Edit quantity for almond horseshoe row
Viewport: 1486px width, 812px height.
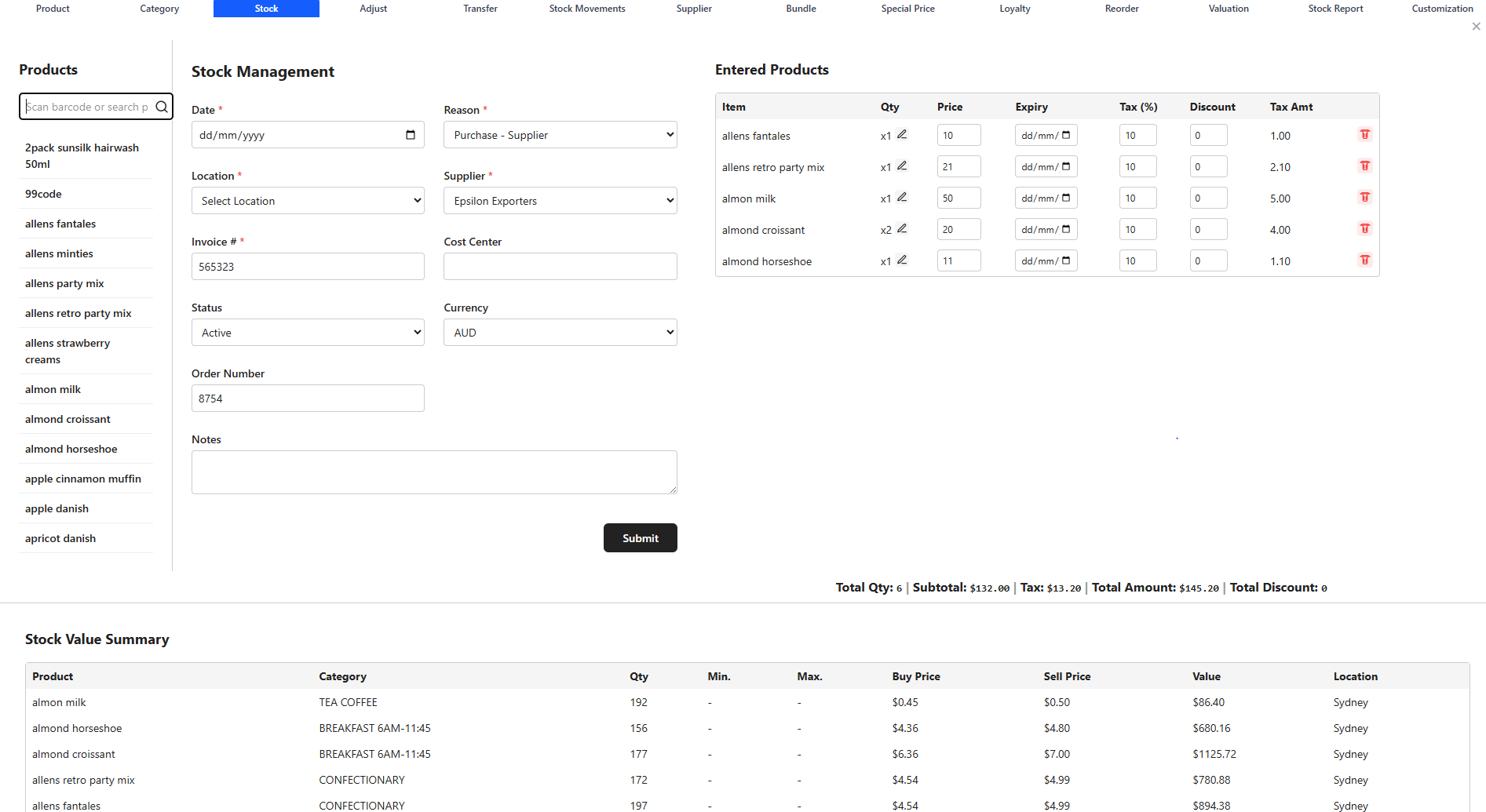(x=902, y=260)
